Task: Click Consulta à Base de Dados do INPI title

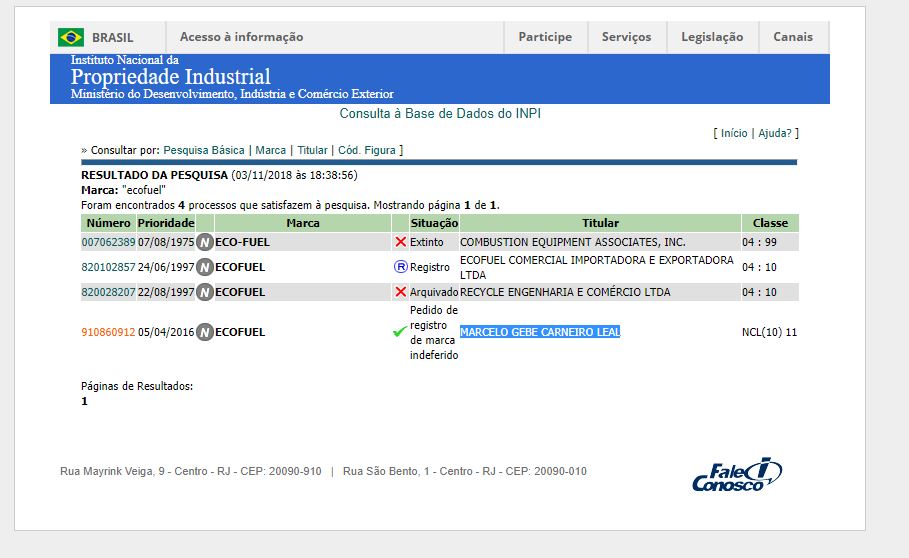Action: (440, 114)
